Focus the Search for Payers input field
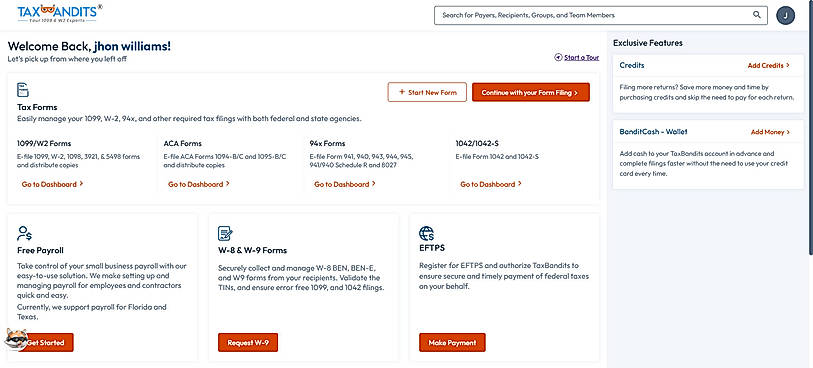The height and width of the screenshot is (368, 813). point(600,16)
